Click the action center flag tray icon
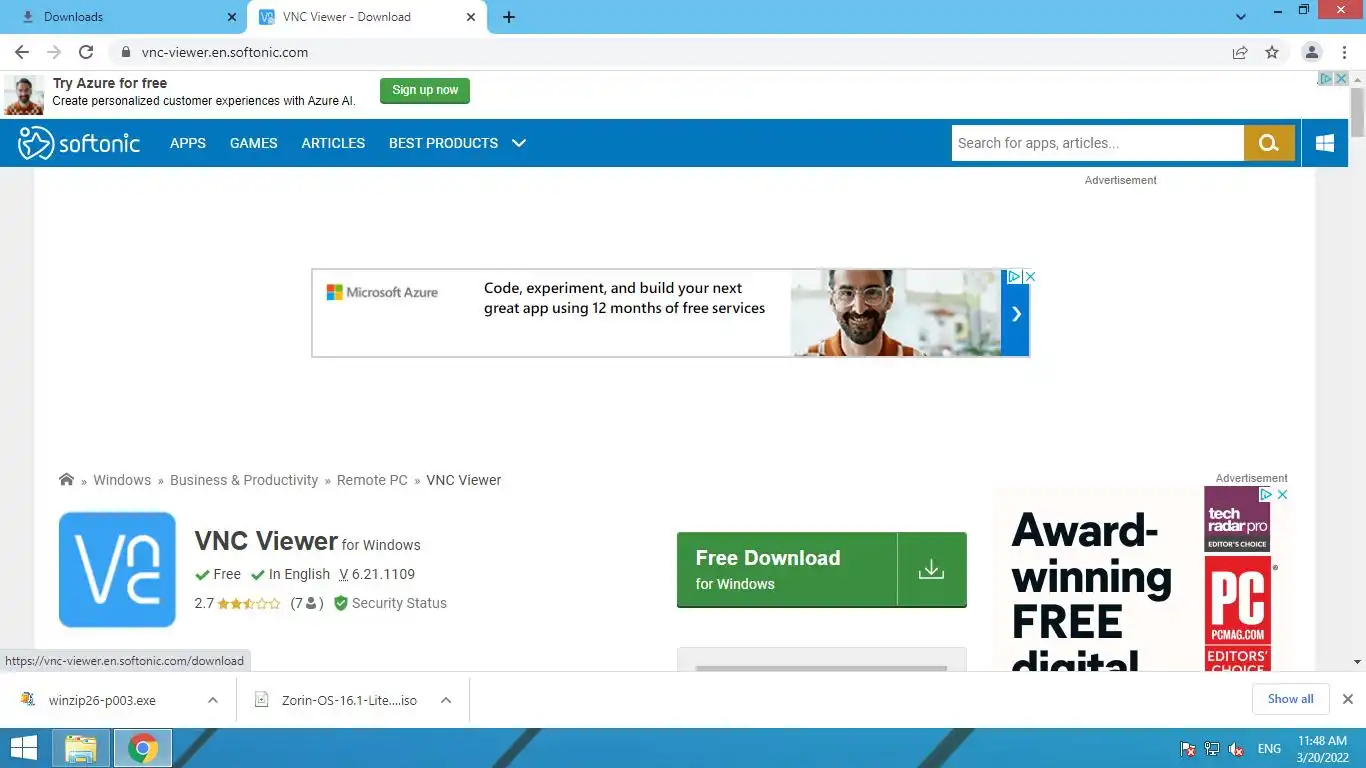Viewport: 1366px width, 768px height. [x=1188, y=749]
